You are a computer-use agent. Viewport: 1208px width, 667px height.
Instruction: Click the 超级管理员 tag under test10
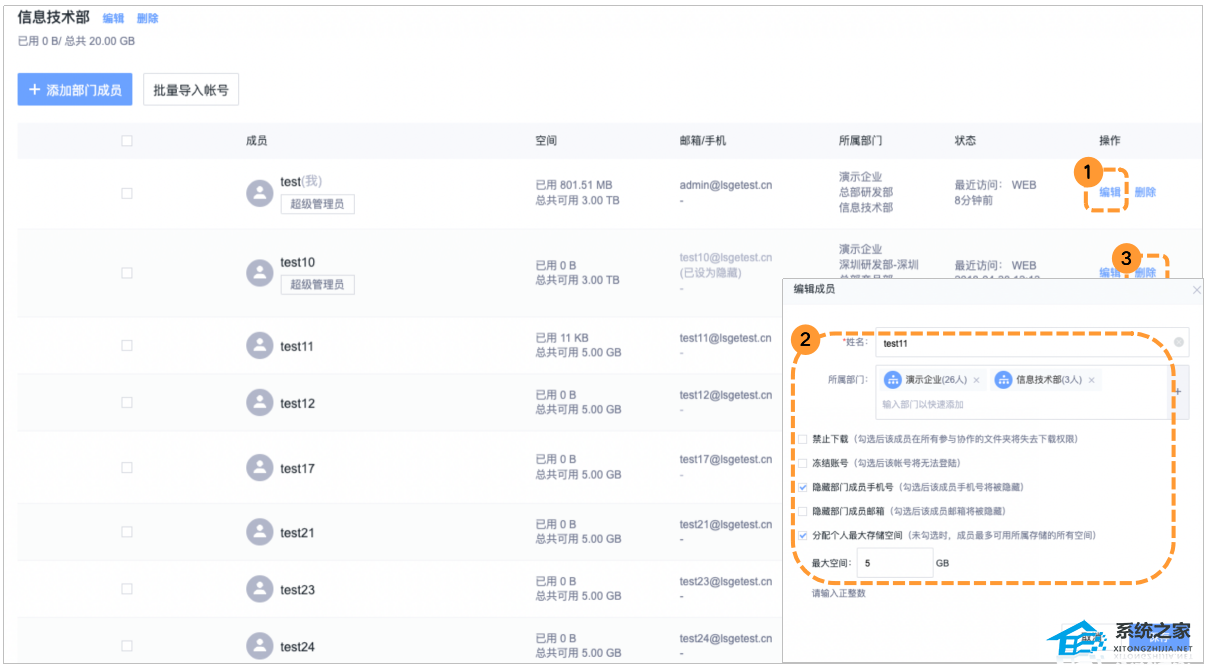[317, 285]
